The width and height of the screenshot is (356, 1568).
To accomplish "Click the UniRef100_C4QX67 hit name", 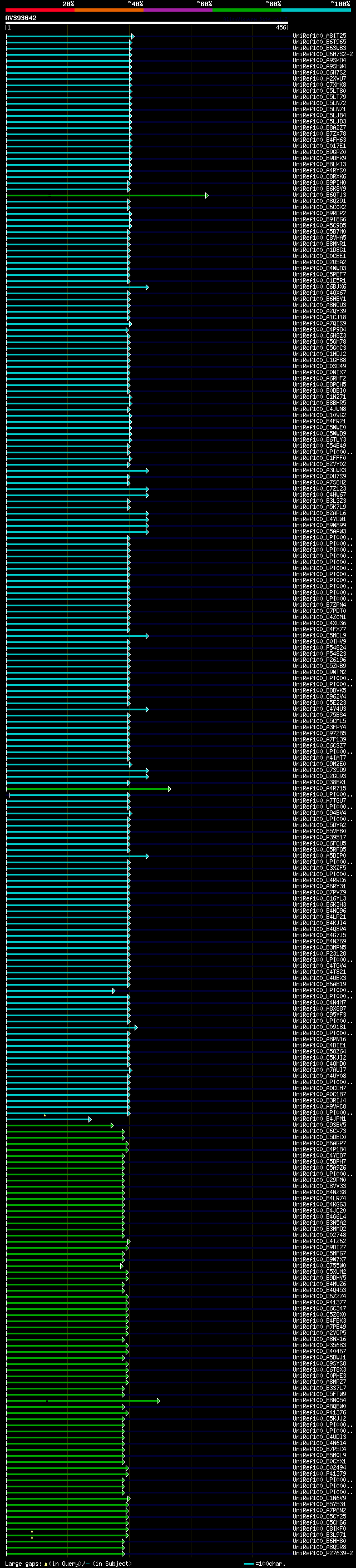I will click(x=319, y=293).
